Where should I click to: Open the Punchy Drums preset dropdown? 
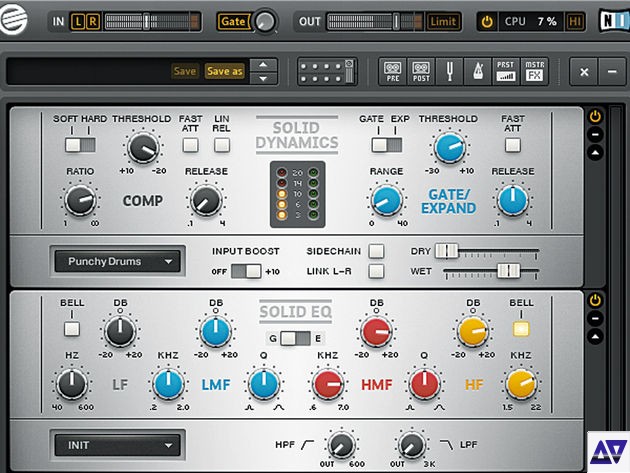[118, 262]
